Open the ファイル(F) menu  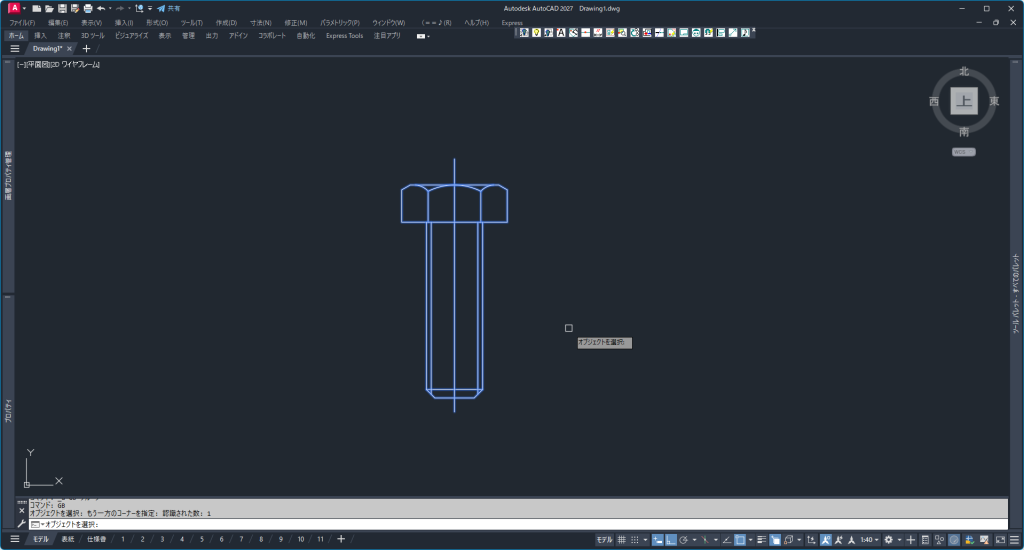pyautogui.click(x=21, y=22)
